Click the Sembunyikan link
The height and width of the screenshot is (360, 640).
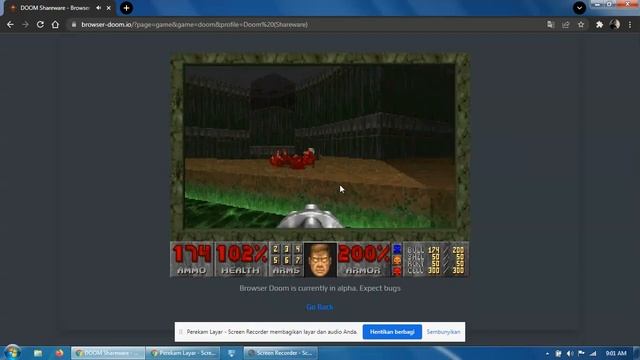coord(443,332)
